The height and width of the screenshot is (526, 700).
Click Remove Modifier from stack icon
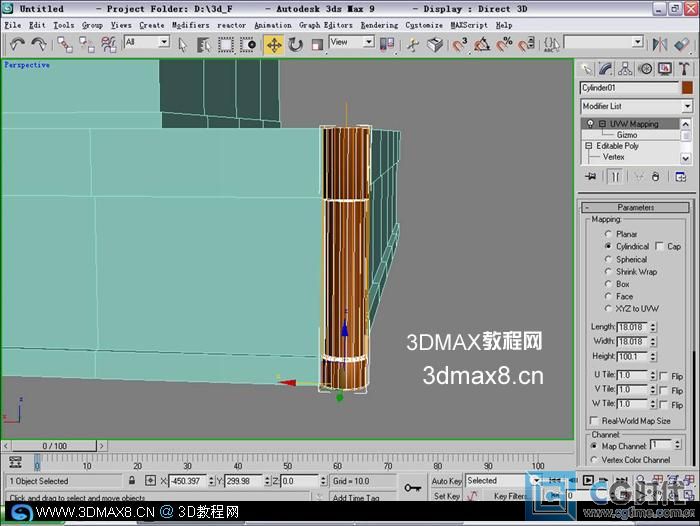[655, 177]
